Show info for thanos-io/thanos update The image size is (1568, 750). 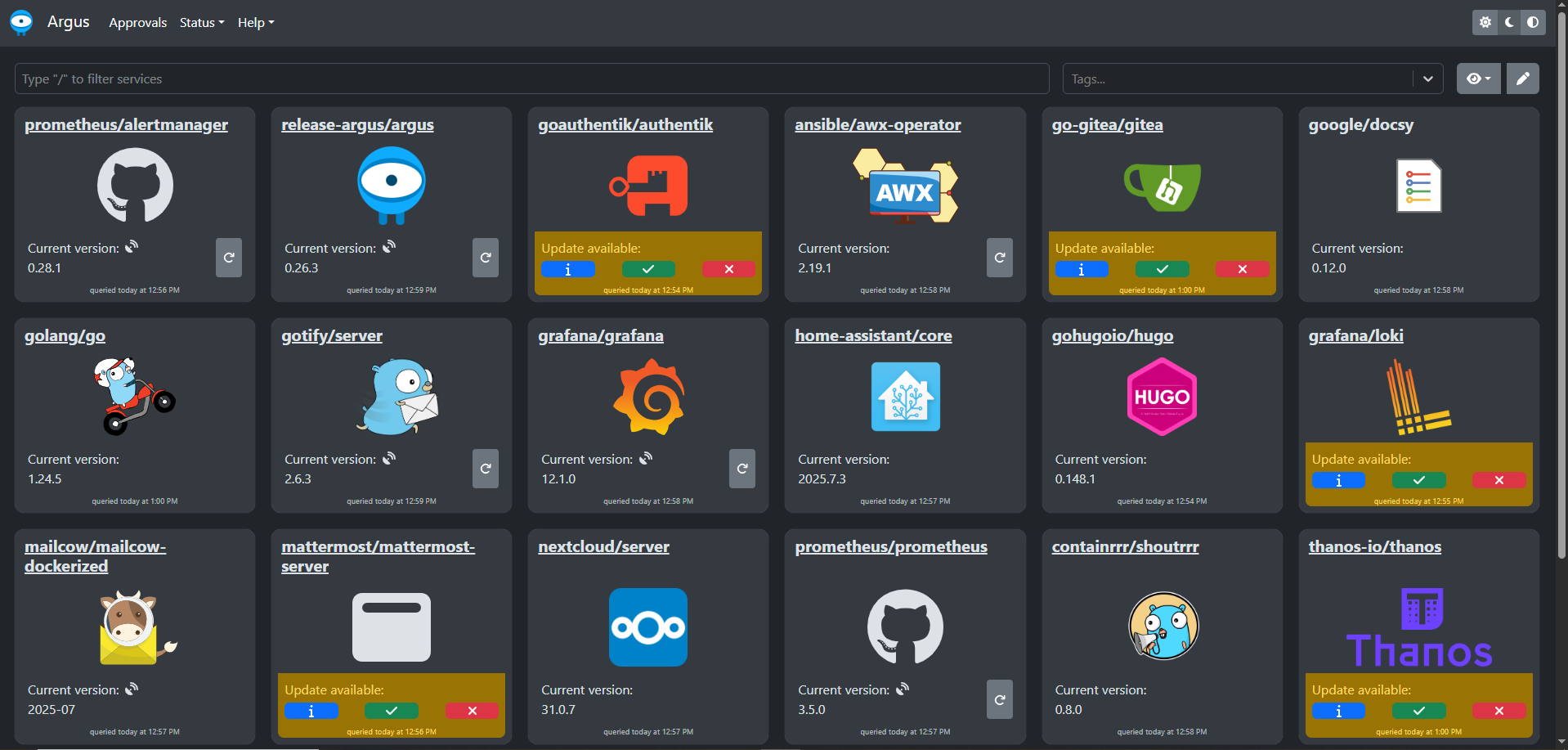1338,711
